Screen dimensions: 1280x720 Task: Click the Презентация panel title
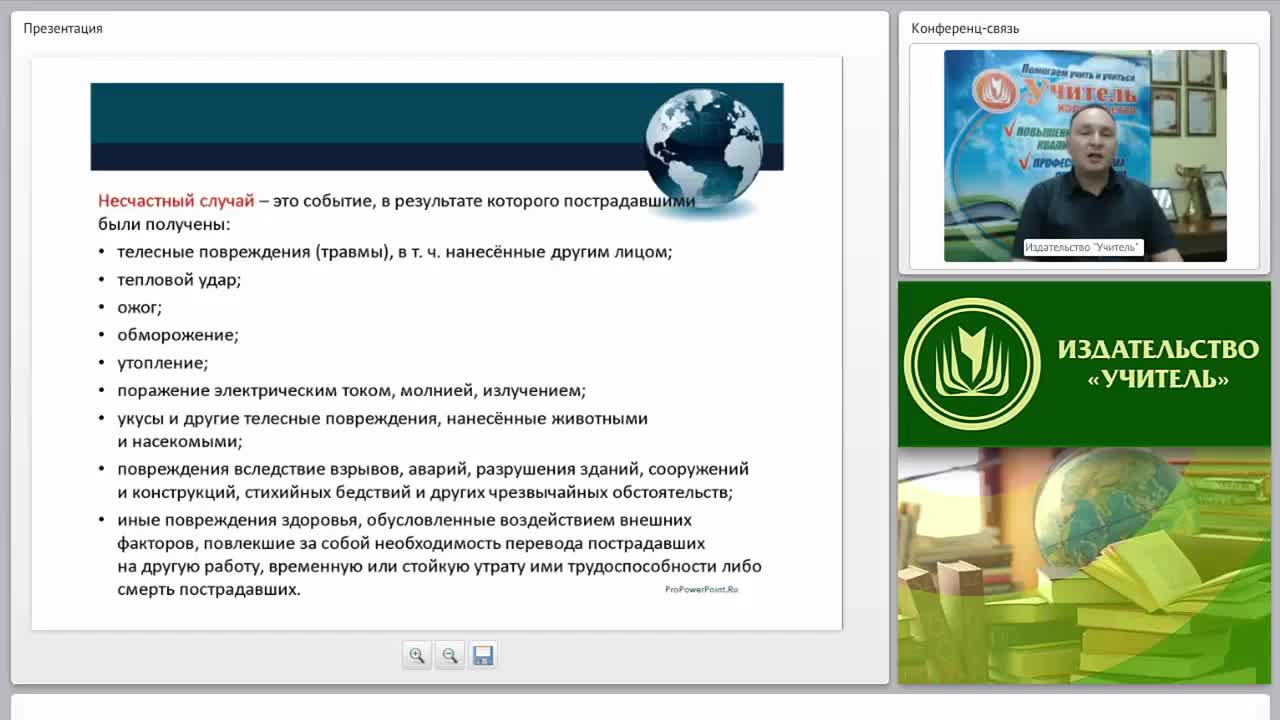63,28
